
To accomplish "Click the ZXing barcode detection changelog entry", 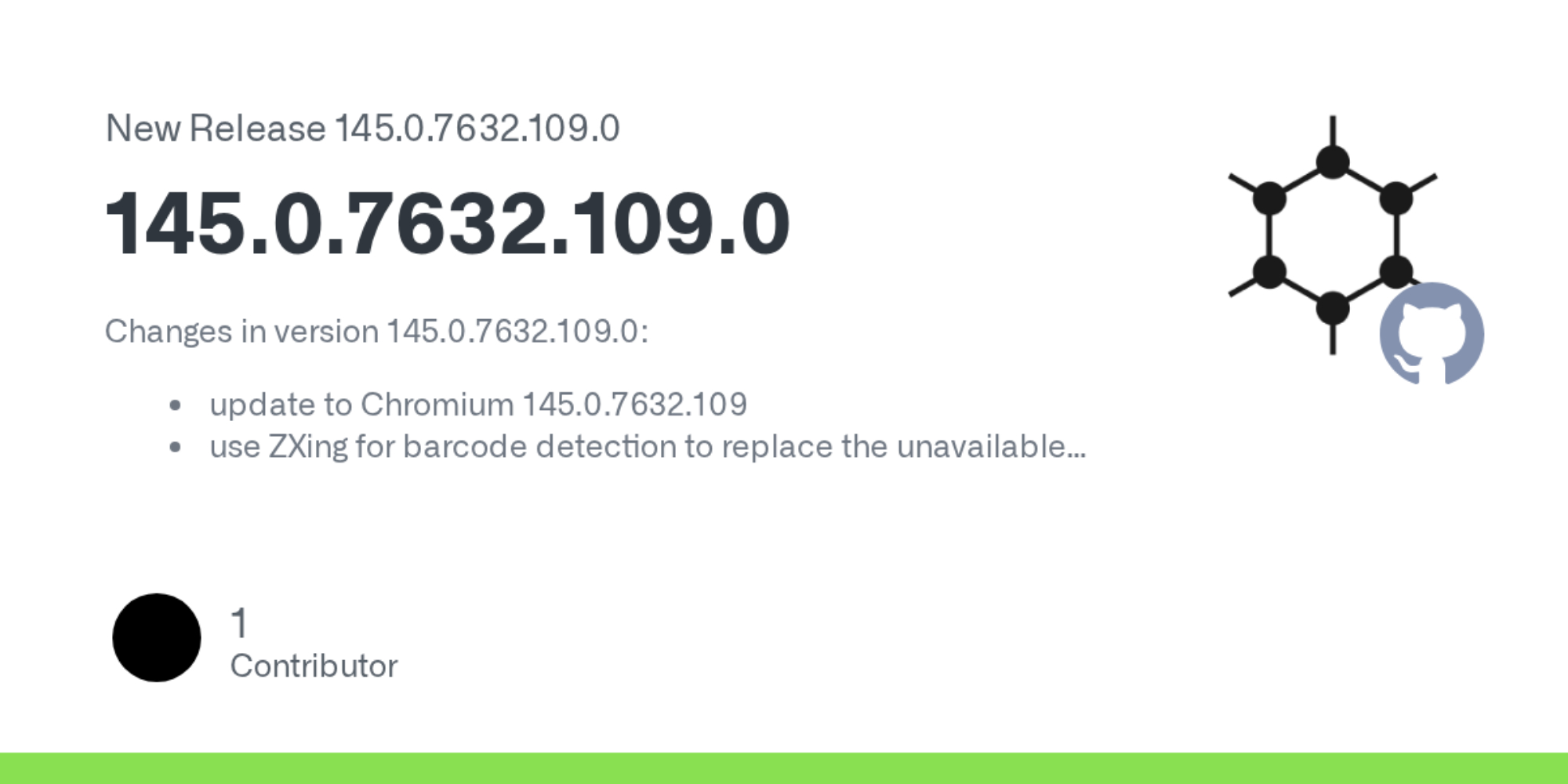I will [647, 447].
